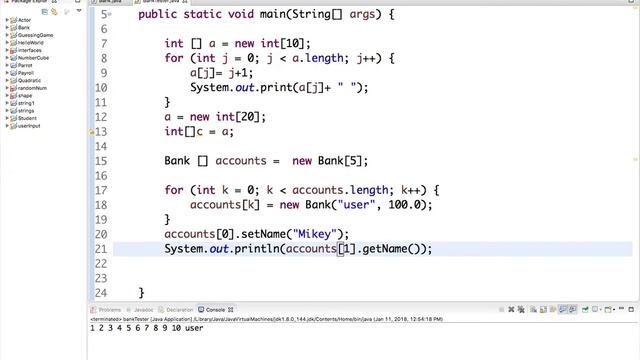Screen dimensions: 640x360
Task: Toggle show console on standard output
Action: [563, 310]
